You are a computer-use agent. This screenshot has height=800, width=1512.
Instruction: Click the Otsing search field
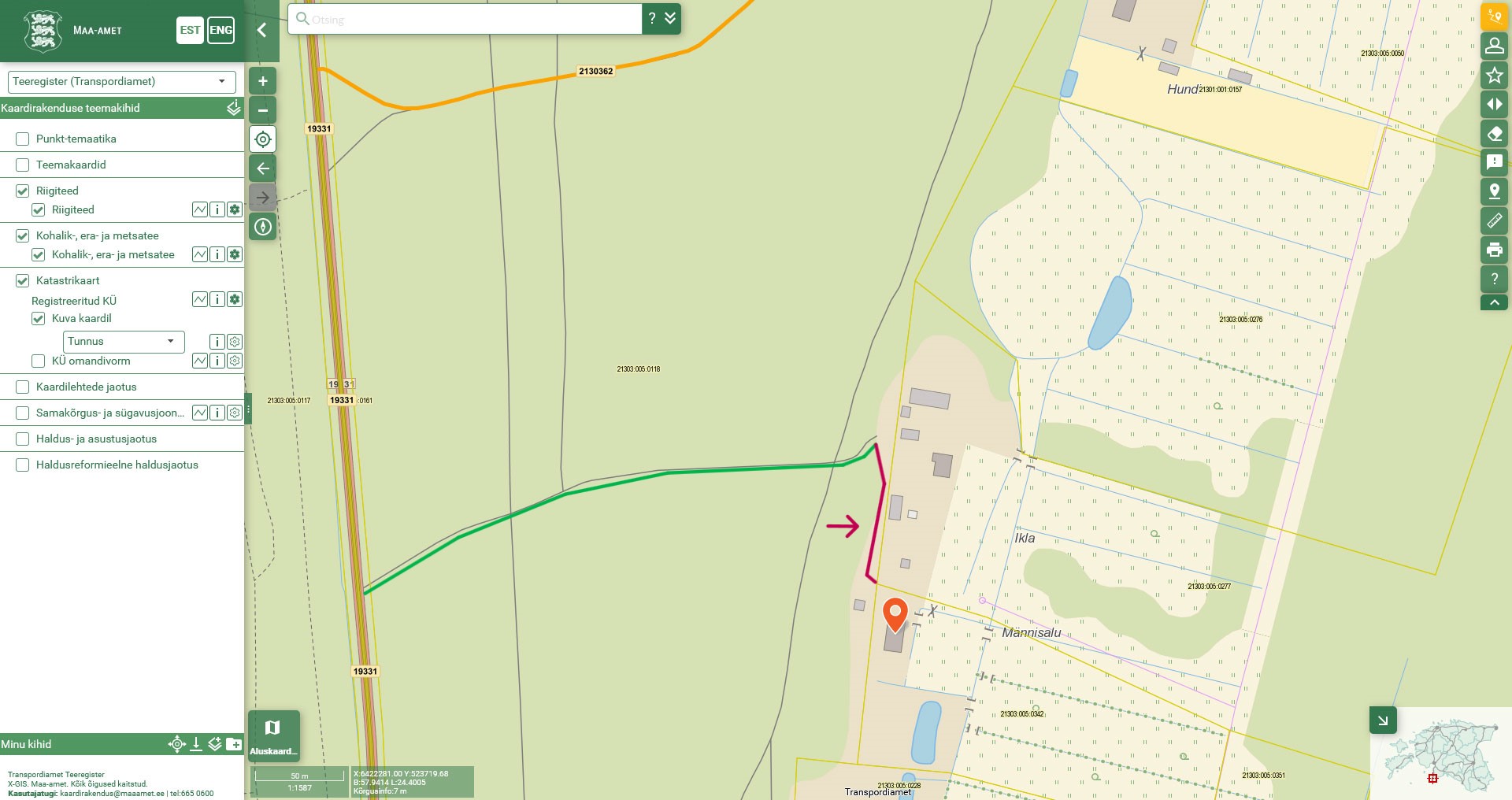click(x=465, y=19)
